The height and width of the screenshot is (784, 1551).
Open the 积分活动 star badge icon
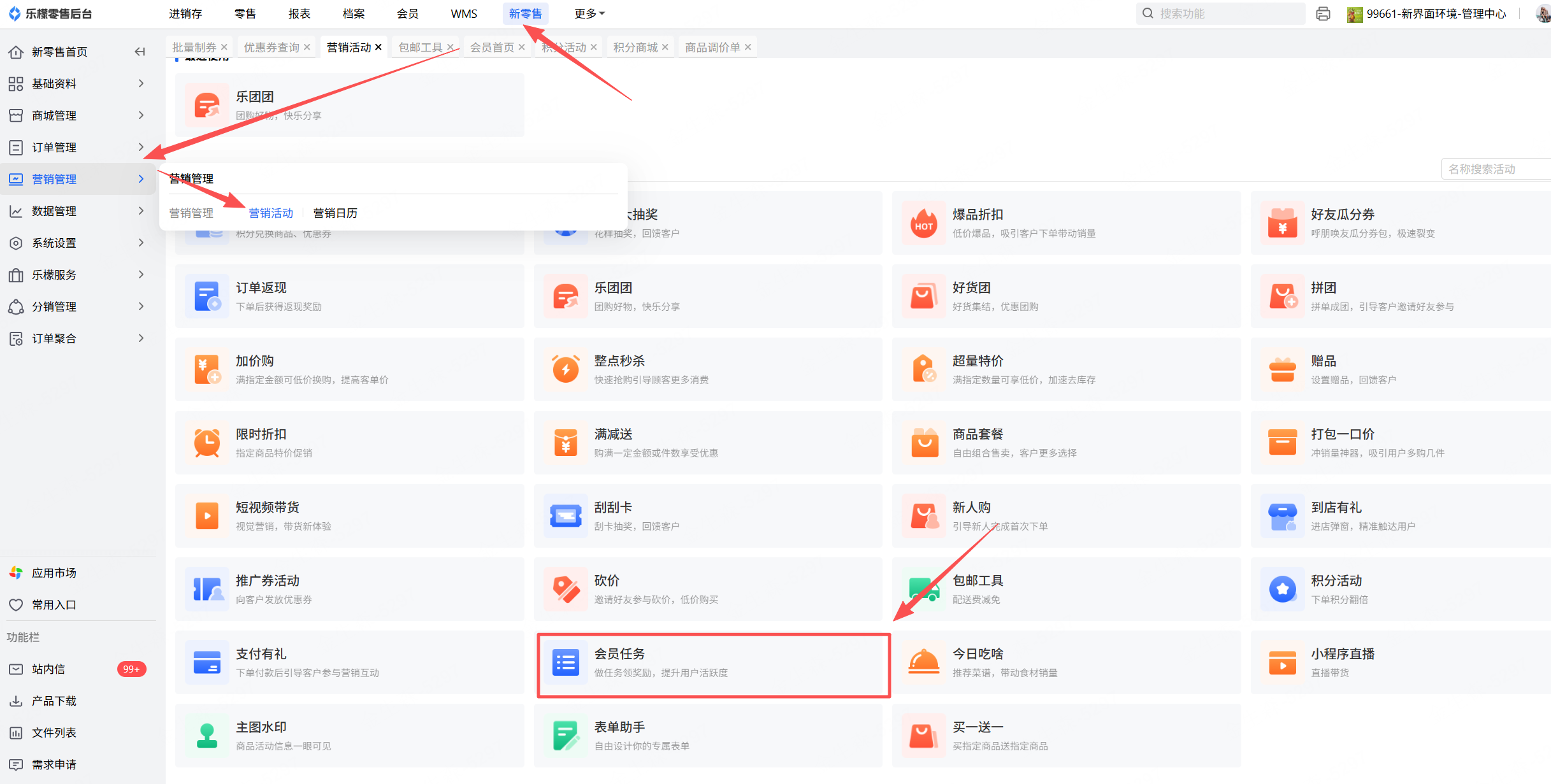(x=1282, y=589)
